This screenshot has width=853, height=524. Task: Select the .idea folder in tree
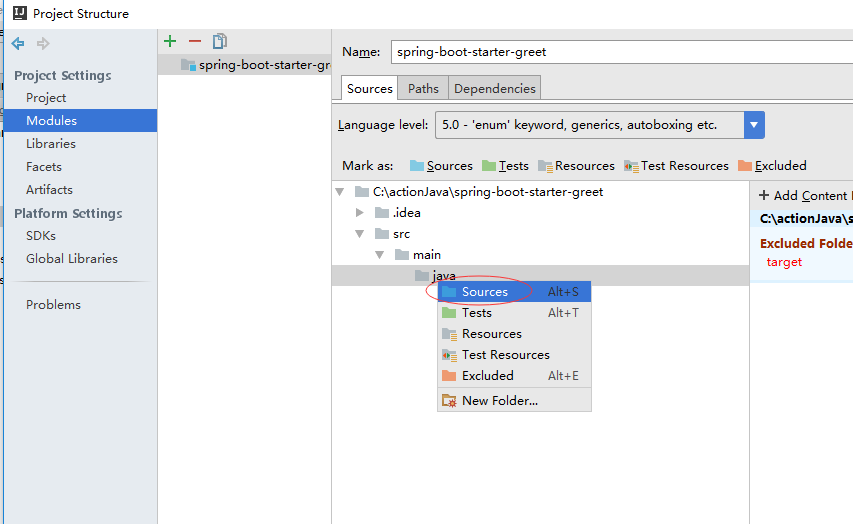pos(398,213)
